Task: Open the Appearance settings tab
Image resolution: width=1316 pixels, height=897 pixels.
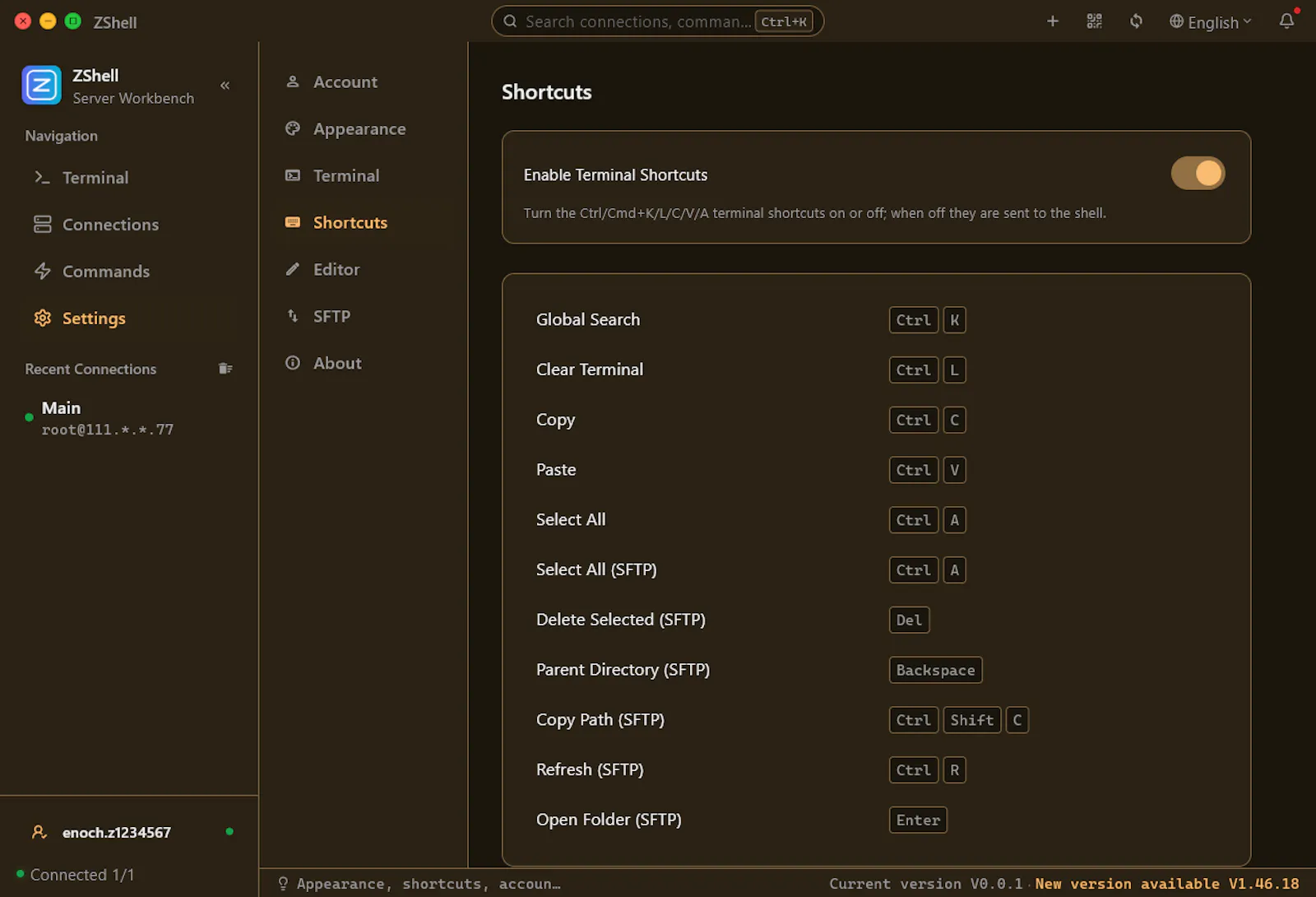Action: pyautogui.click(x=364, y=129)
